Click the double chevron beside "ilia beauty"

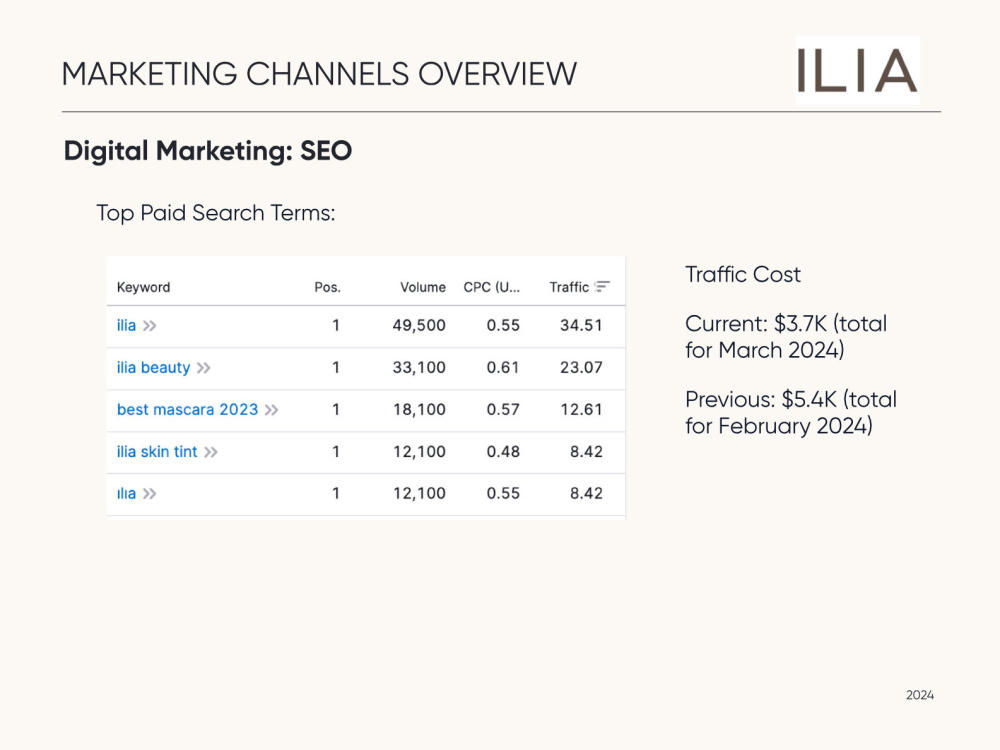(203, 368)
